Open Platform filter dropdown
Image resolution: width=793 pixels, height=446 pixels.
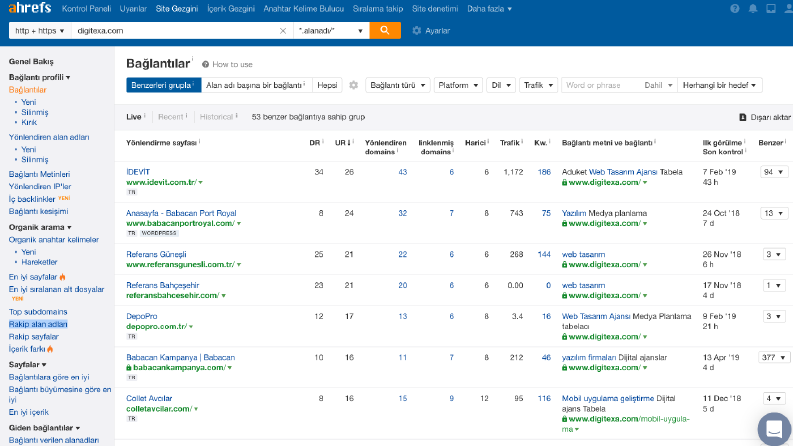coord(458,85)
